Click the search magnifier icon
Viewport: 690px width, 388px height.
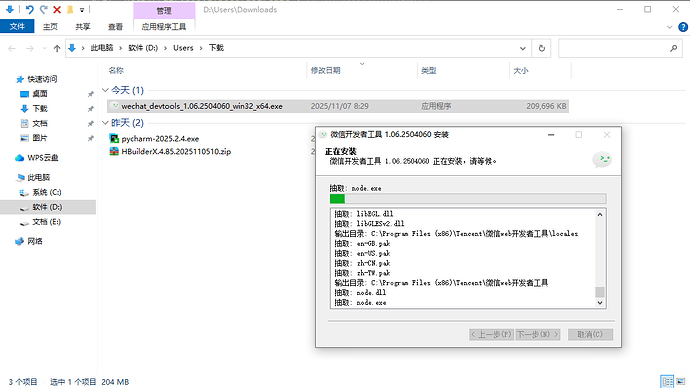point(673,48)
